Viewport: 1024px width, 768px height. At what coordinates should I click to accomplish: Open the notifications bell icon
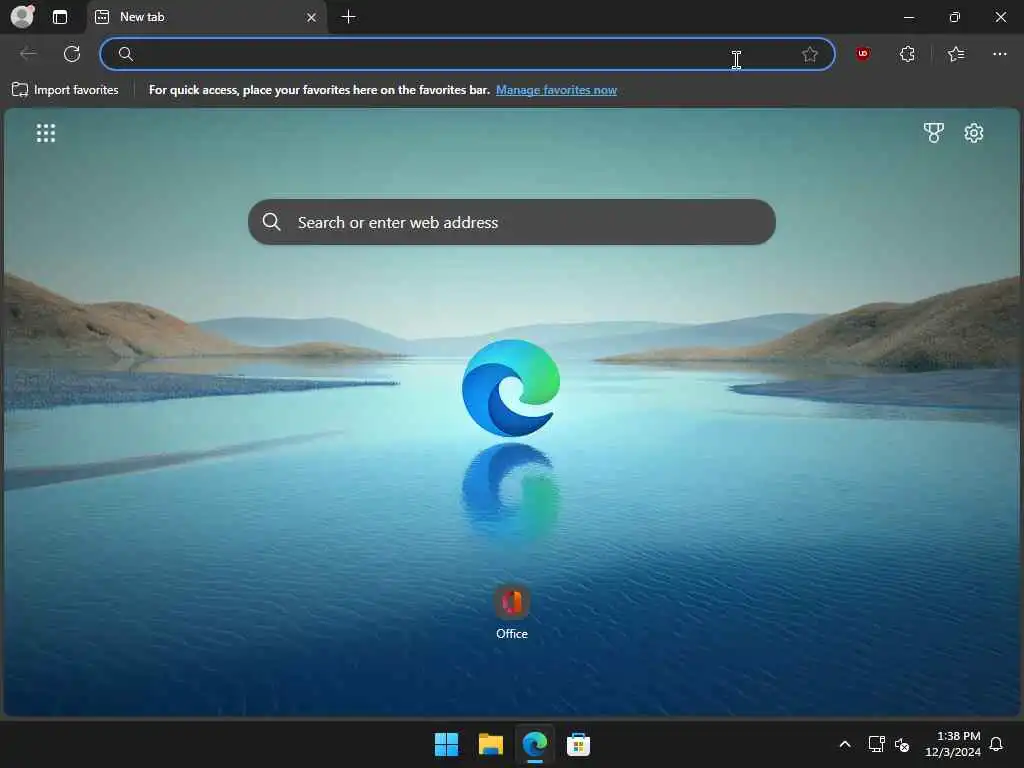pyautogui.click(x=997, y=744)
